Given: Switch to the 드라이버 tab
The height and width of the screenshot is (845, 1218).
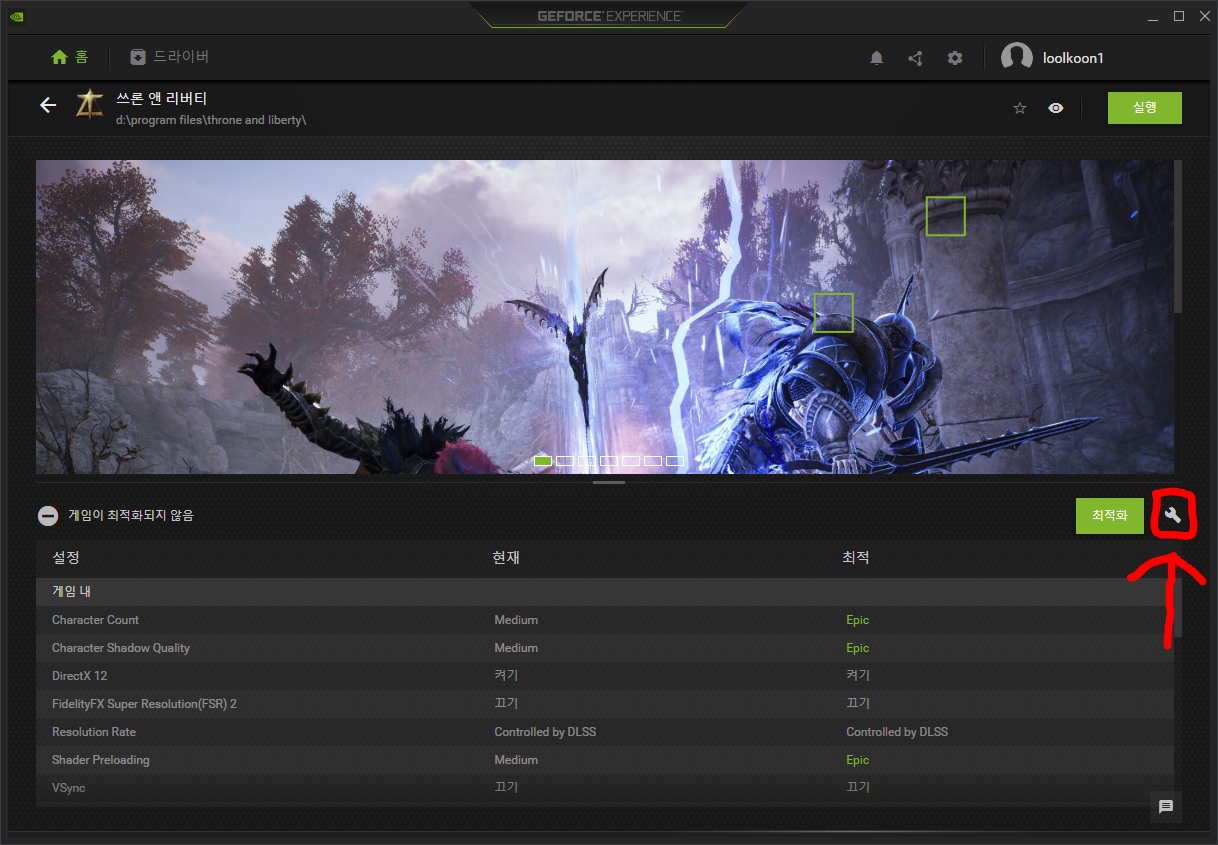Looking at the screenshot, I should [x=170, y=57].
